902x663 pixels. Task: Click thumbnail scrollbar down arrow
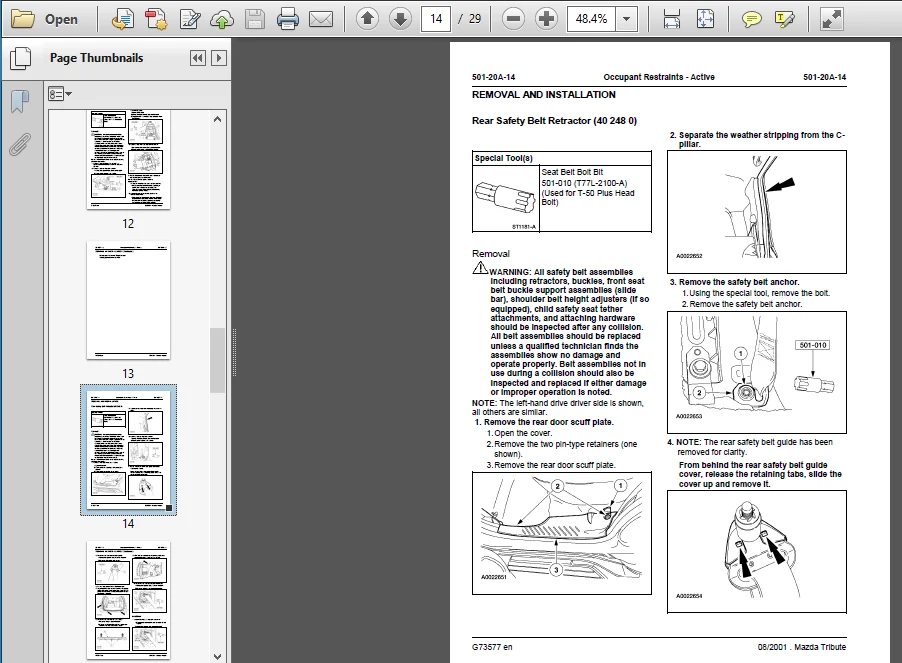coord(217,656)
